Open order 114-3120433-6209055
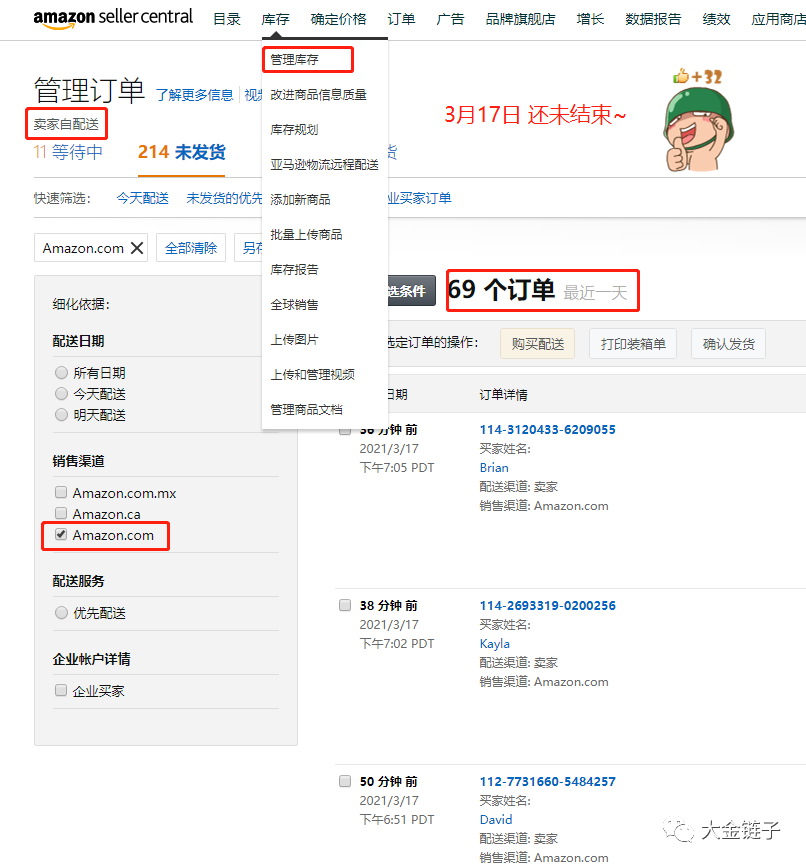Screen dimensions: 806x865 (x=547, y=430)
